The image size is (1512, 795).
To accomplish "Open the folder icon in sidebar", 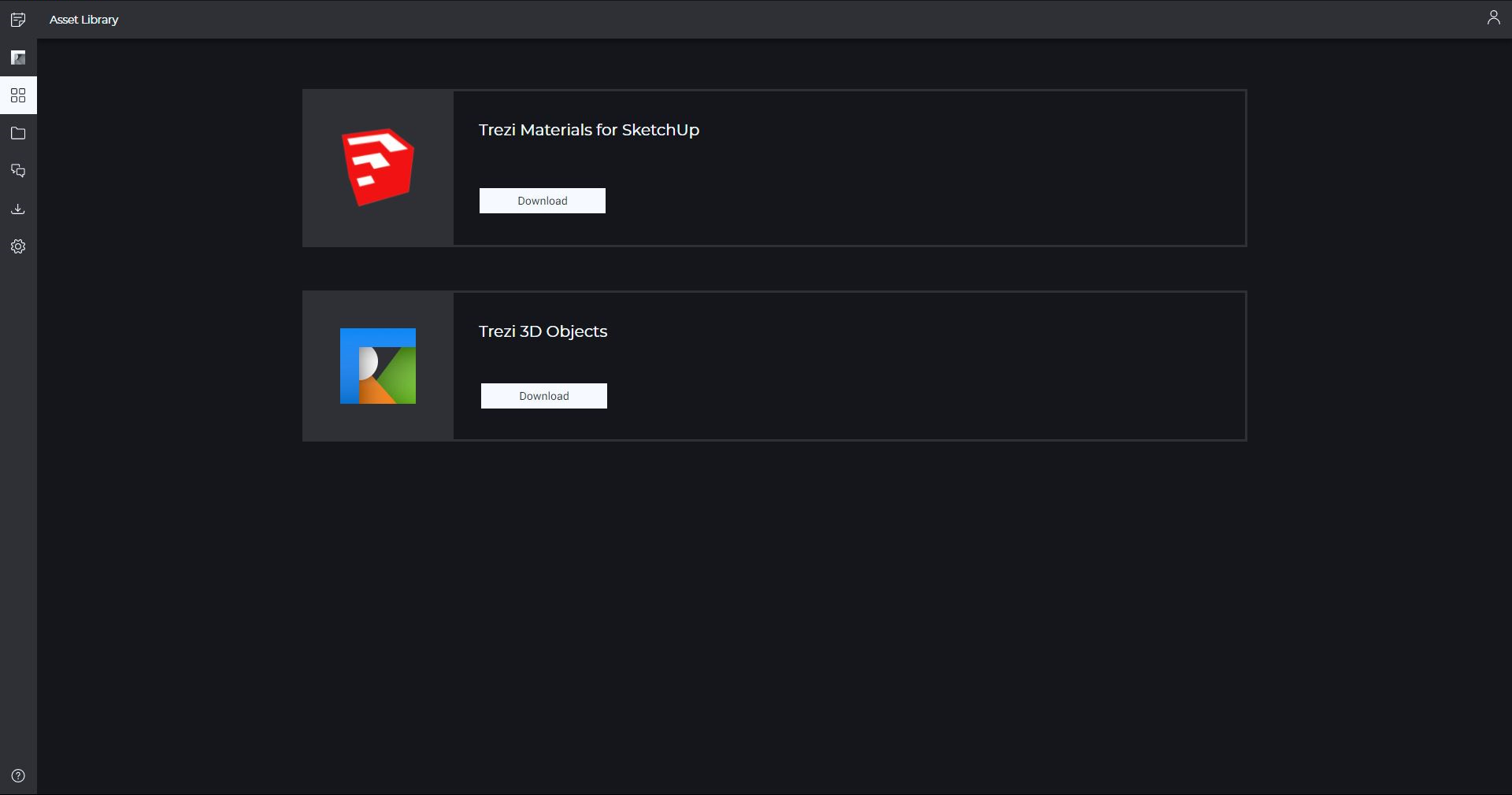I will (x=18, y=133).
